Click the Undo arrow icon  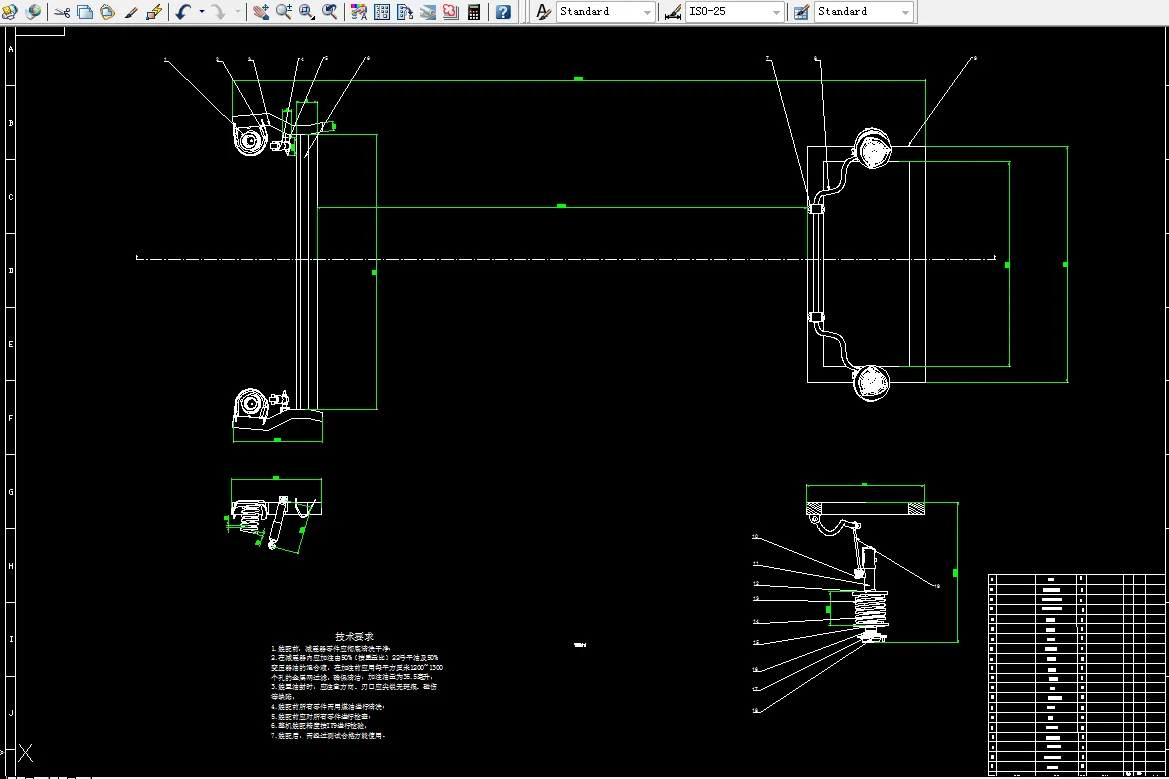183,12
